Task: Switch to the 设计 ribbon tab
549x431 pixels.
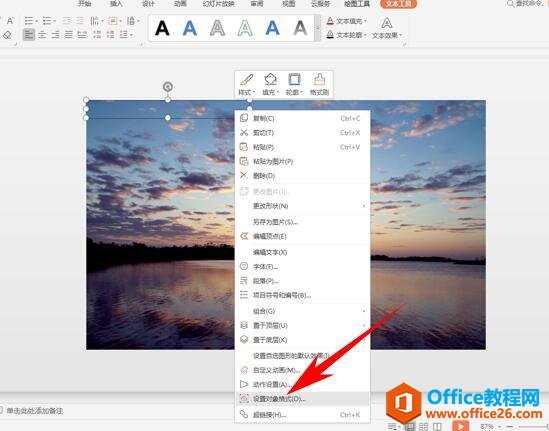Action: pyautogui.click(x=148, y=4)
